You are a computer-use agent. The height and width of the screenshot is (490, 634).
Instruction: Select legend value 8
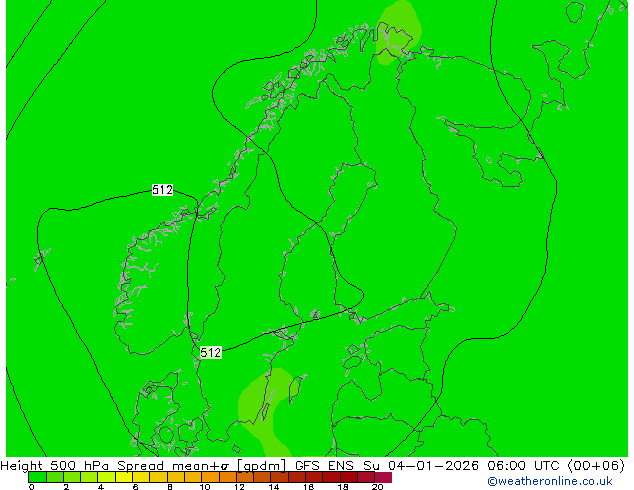[170, 487]
